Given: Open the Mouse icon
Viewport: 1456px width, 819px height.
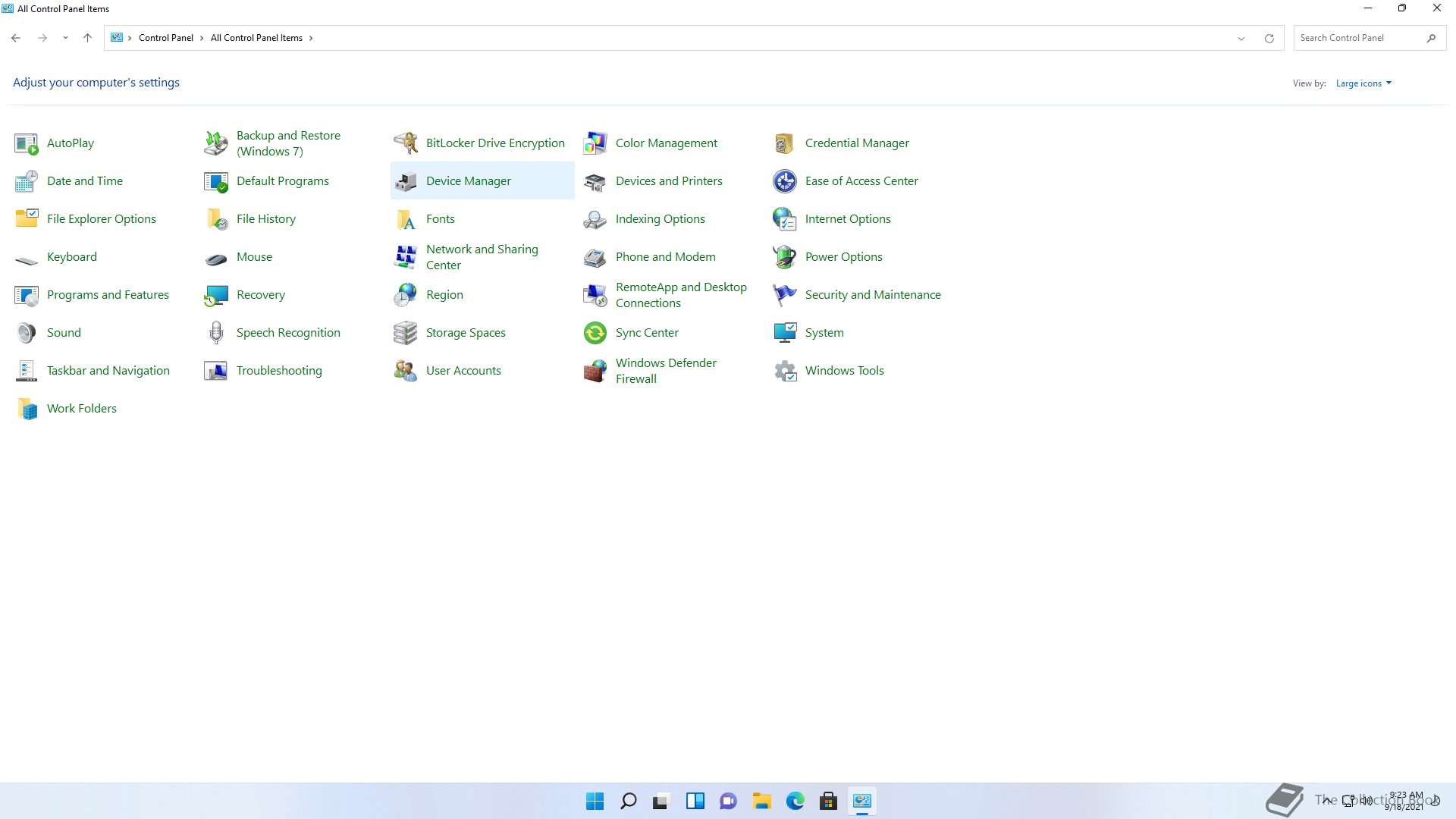Looking at the screenshot, I should 216,260.
